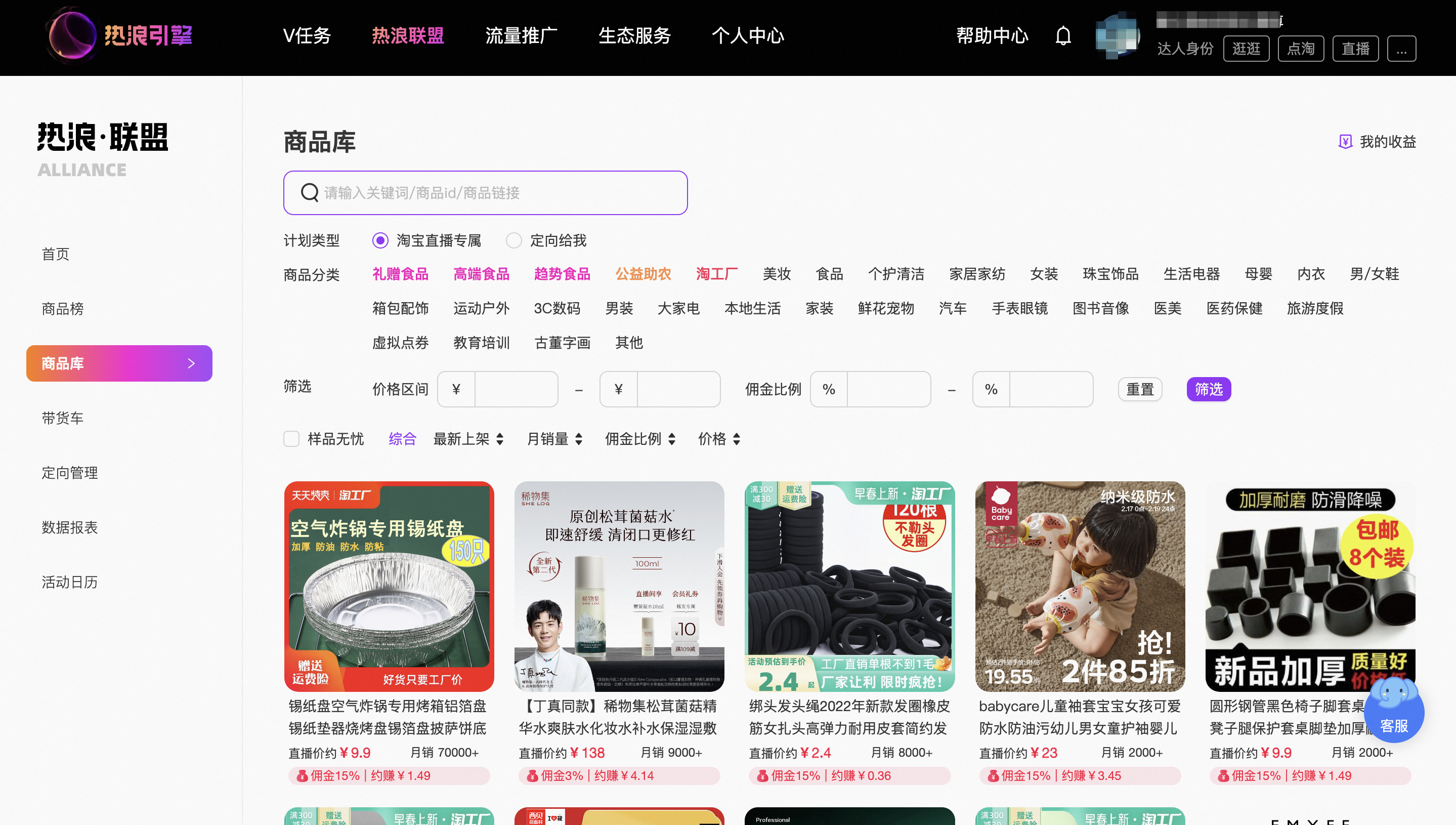This screenshot has height=825, width=1456.
Task: Click the 重置 reset button
Action: coord(1139,389)
